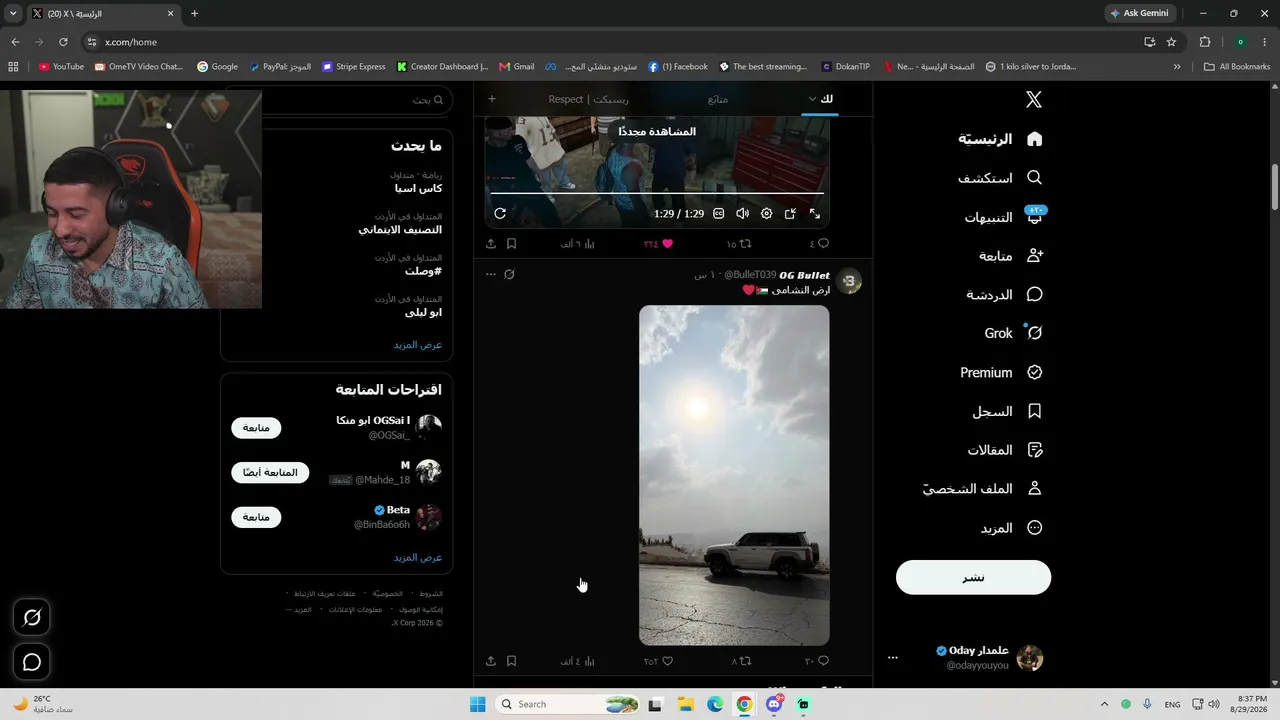Expand the system tray hidden icons
Screen dimensions: 1280x720
(1104, 704)
